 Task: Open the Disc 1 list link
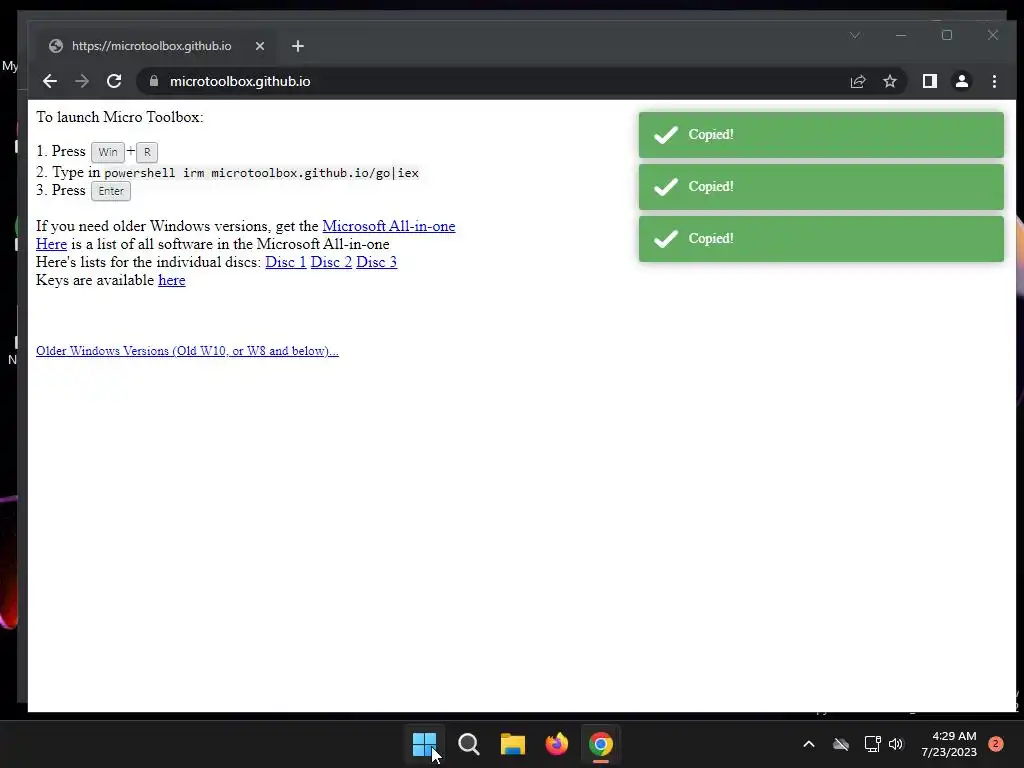point(285,262)
